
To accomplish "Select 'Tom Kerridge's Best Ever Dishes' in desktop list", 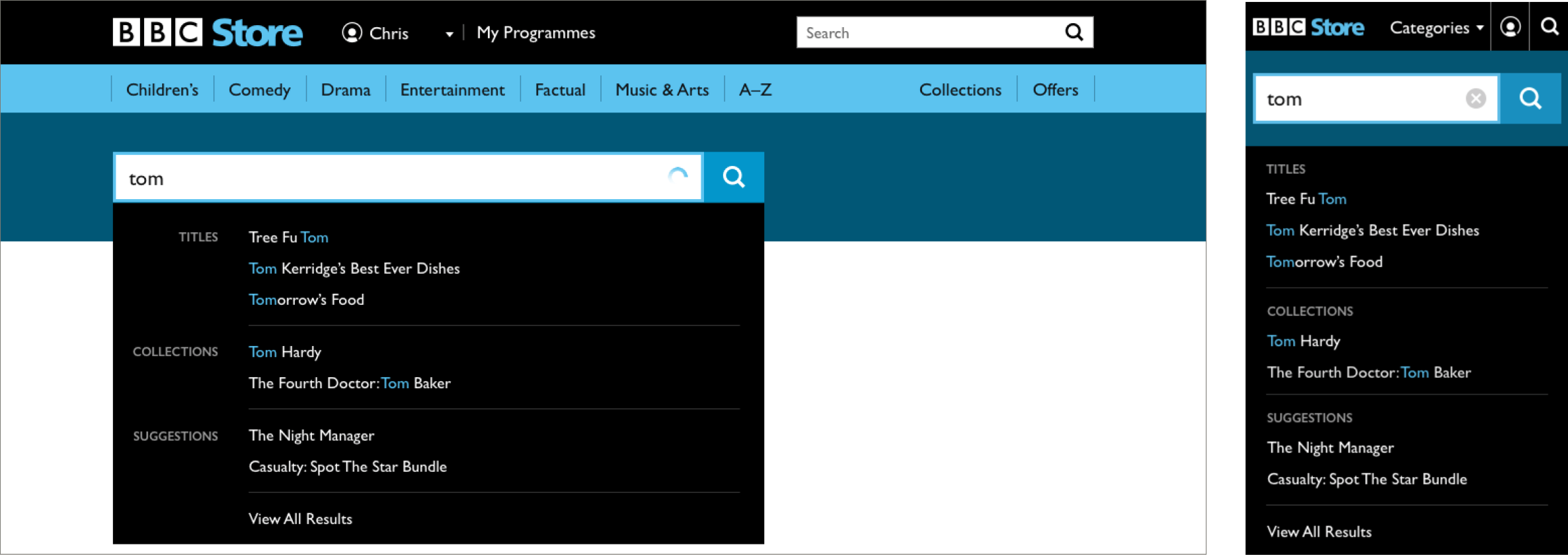I will (x=354, y=268).
